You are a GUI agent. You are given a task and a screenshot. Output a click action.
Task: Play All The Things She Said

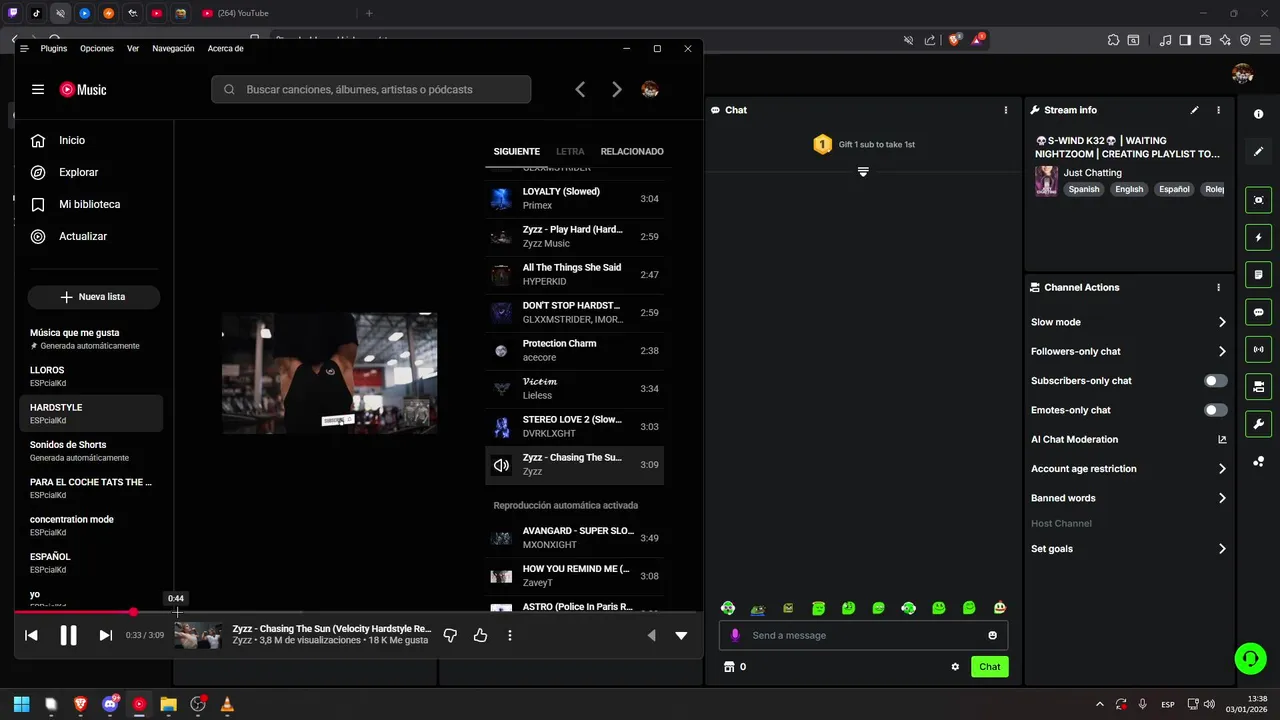pos(574,275)
